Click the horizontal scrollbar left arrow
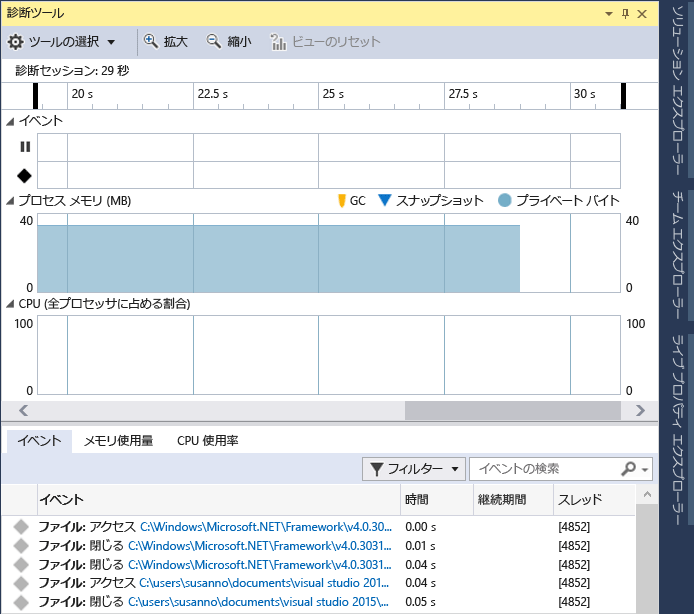The width and height of the screenshot is (694, 614). (x=23, y=411)
